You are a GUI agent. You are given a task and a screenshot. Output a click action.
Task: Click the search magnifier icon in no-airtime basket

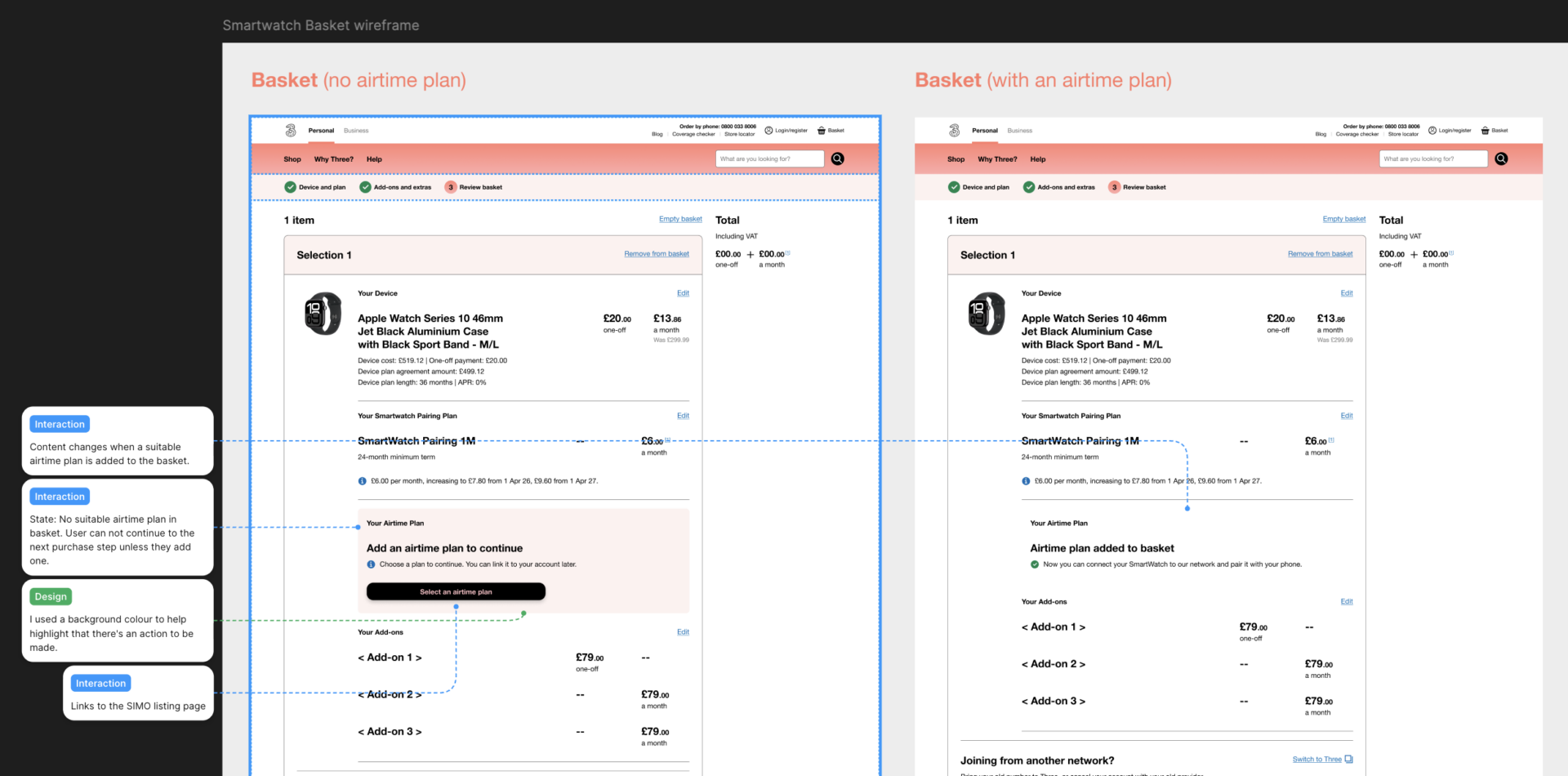pyautogui.click(x=837, y=159)
